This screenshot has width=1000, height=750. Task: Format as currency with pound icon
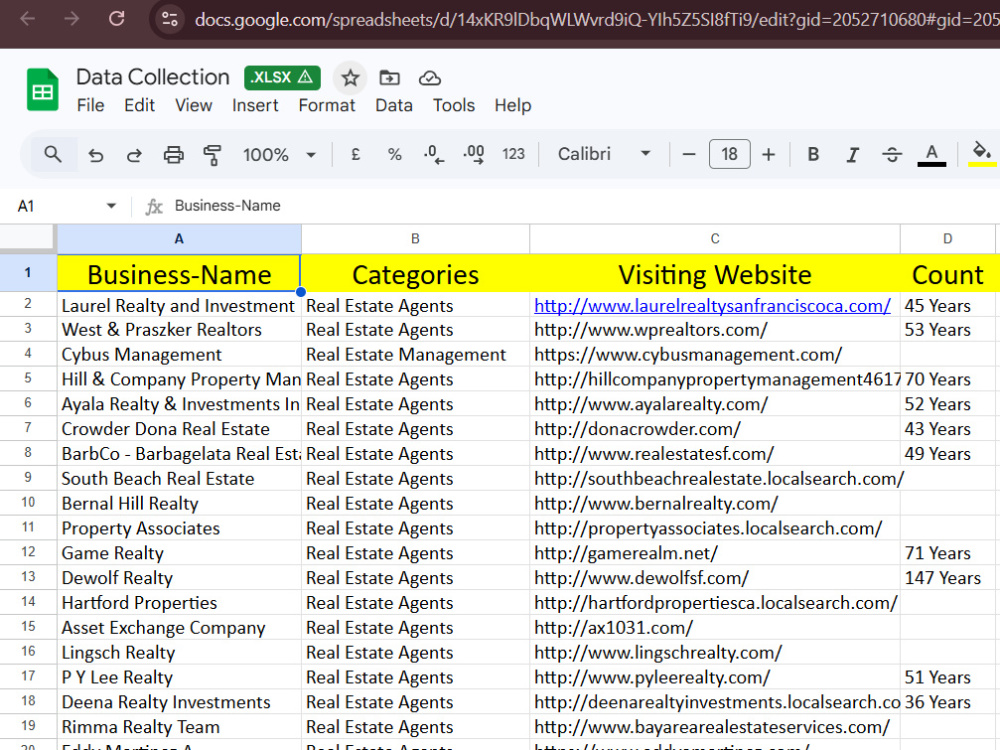coord(356,154)
